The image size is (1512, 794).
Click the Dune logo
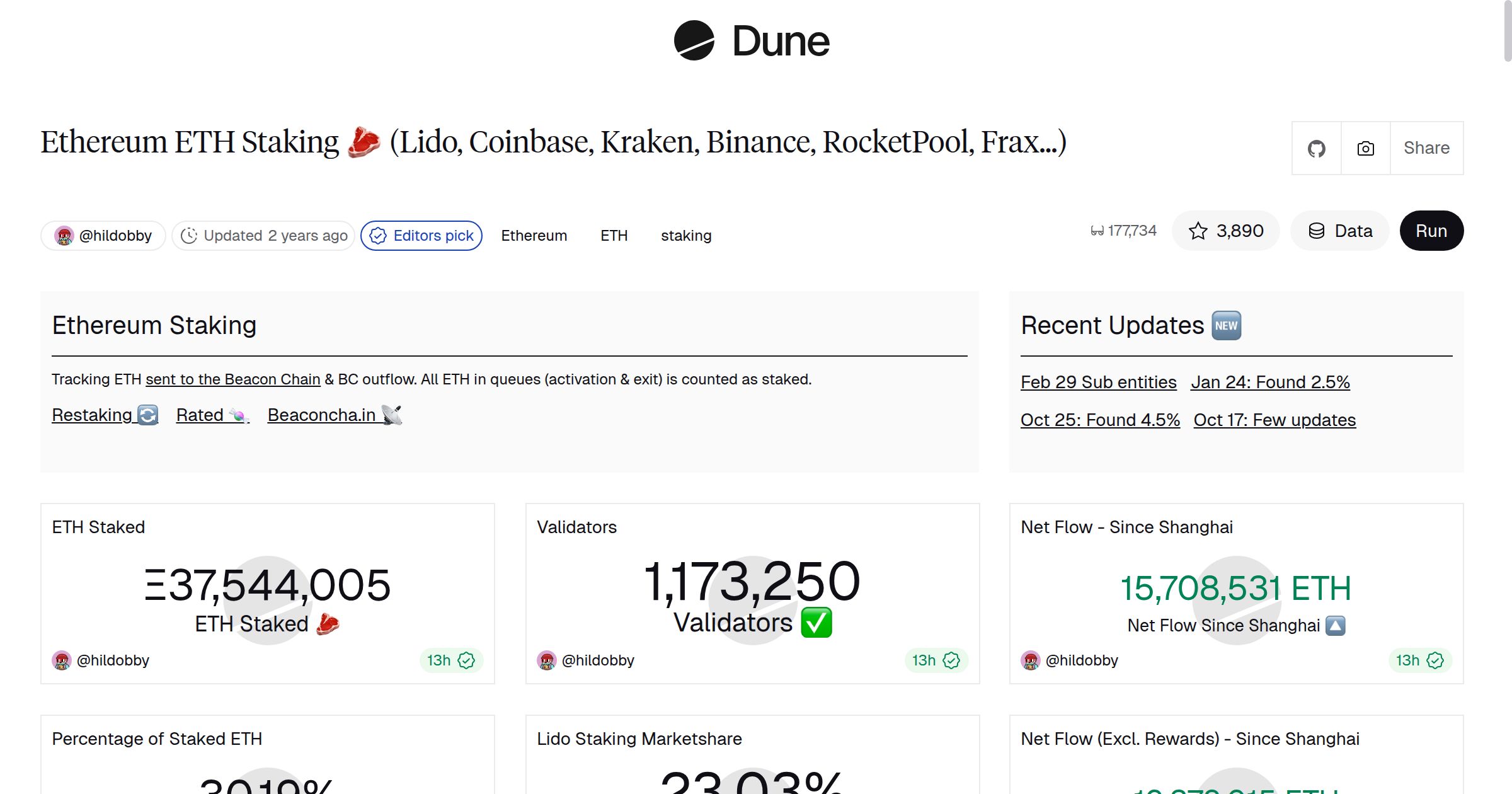pos(752,41)
